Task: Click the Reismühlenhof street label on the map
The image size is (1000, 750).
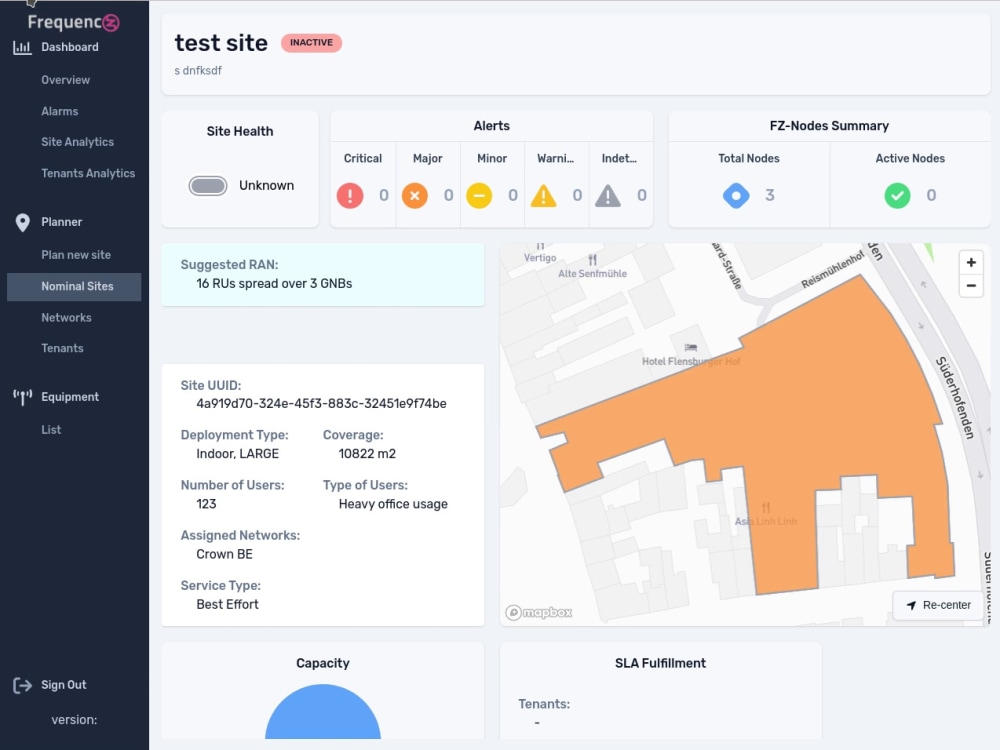Action: point(832,269)
